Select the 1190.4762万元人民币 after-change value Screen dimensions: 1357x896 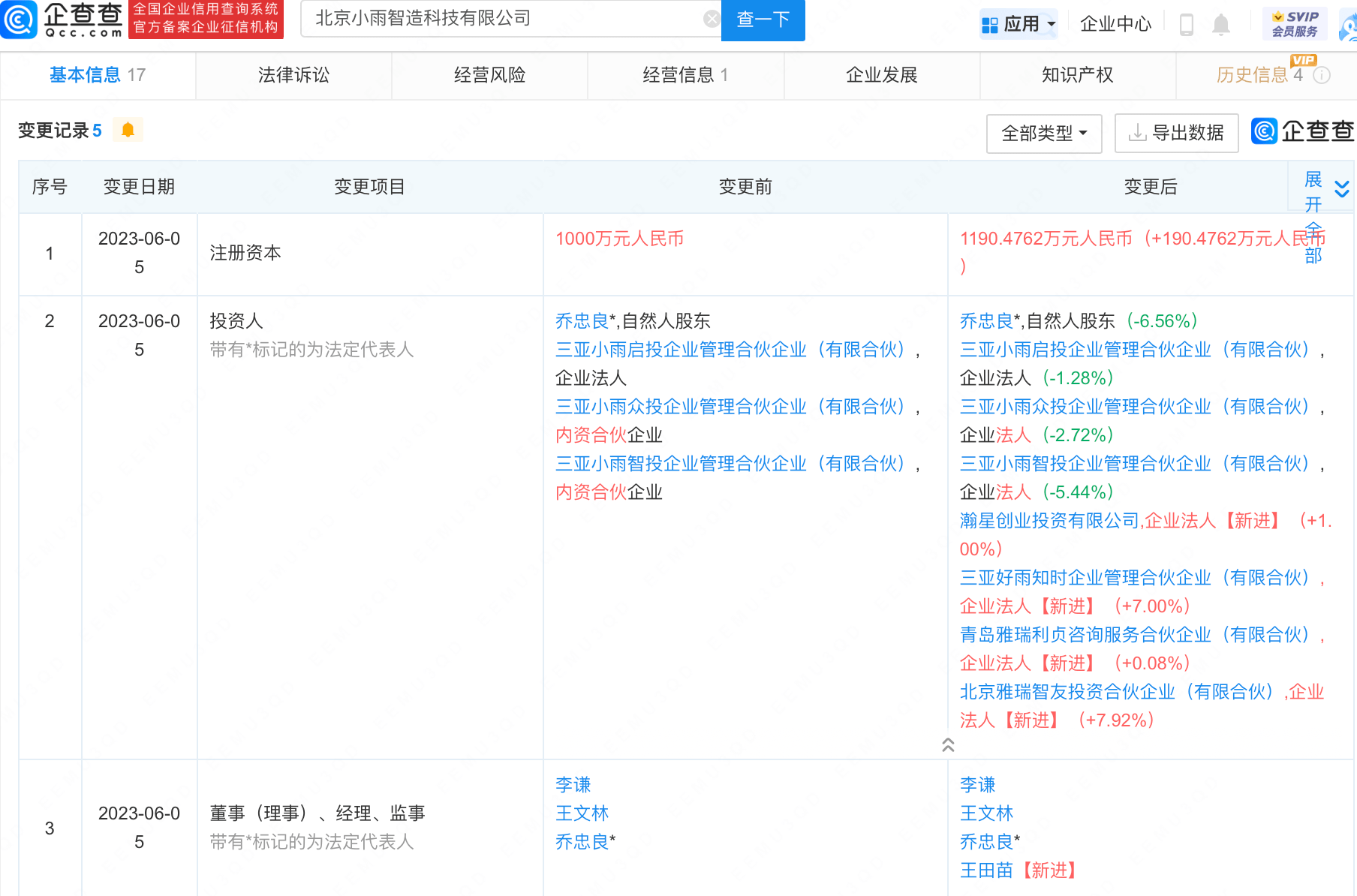[x=1143, y=253]
